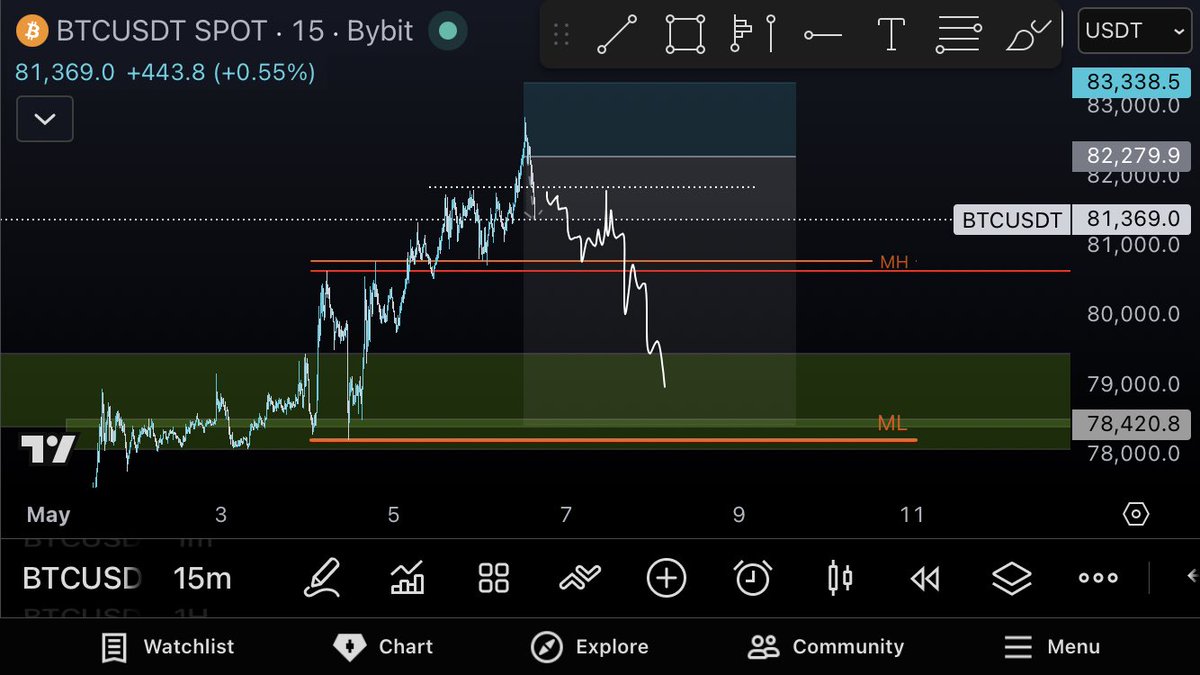The height and width of the screenshot is (675, 1200).
Task: Open chart settings hexagon icon
Action: (x=1136, y=514)
